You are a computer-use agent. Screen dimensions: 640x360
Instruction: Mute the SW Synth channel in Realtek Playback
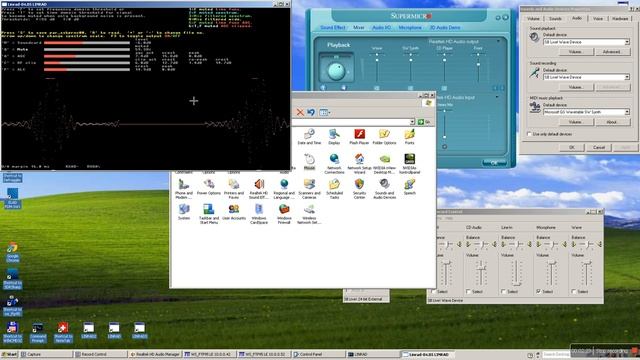click(411, 88)
